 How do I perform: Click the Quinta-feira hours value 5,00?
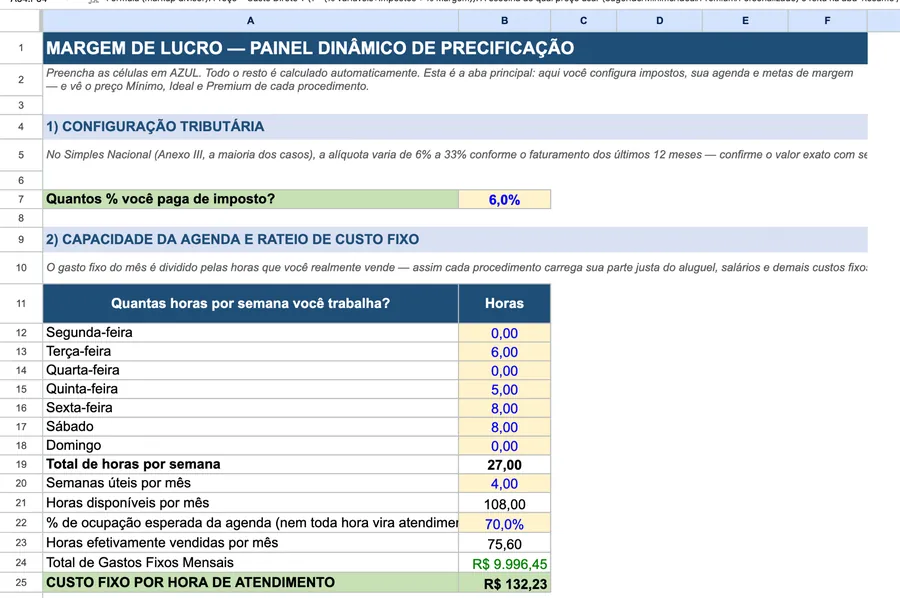coord(504,390)
